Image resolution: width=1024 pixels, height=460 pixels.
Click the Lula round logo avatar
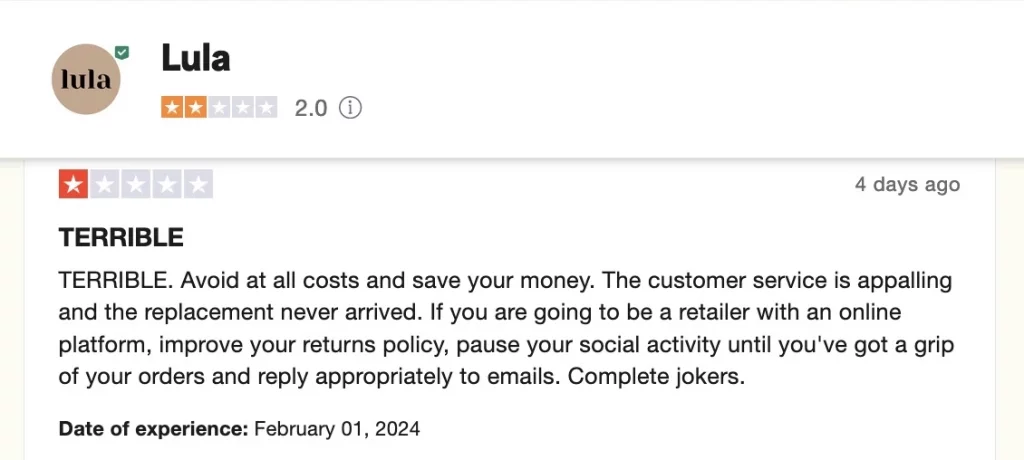(86, 79)
